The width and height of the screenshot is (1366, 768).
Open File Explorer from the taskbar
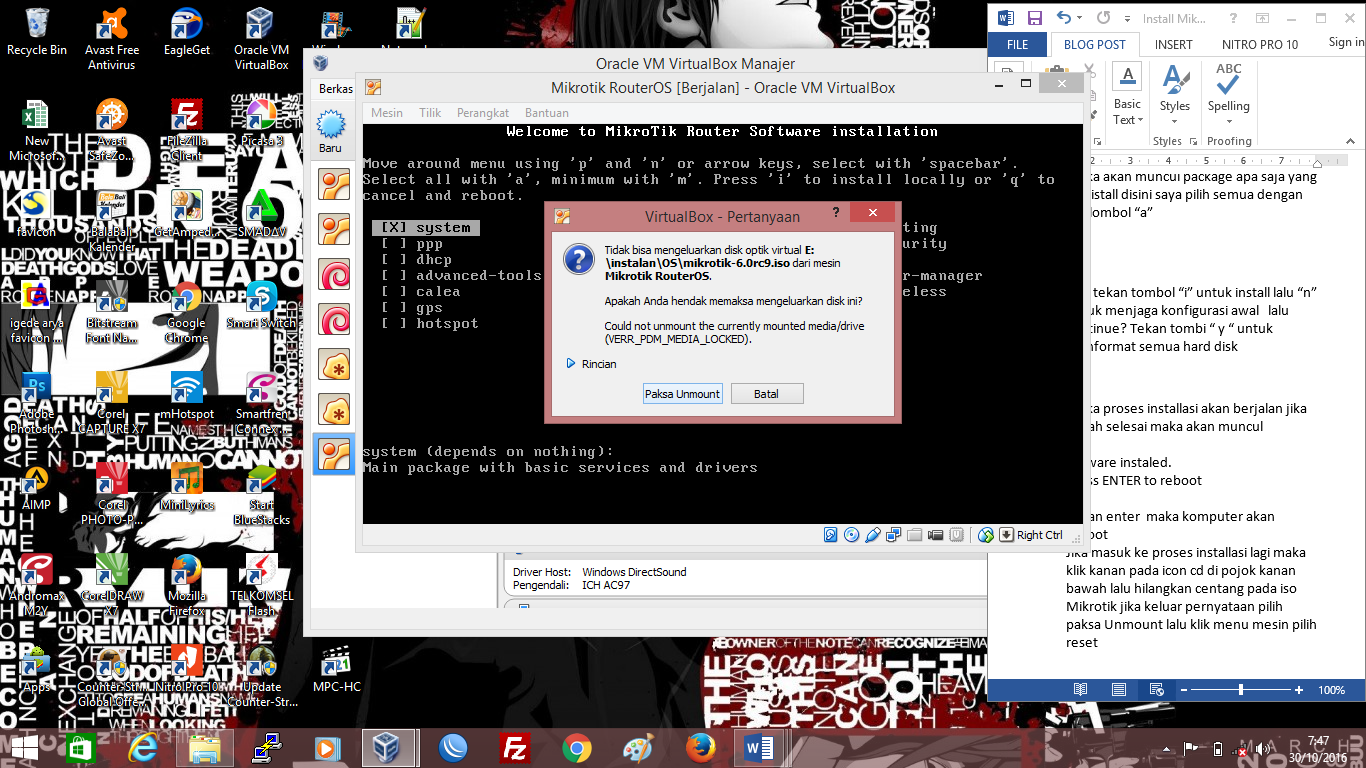(x=205, y=748)
